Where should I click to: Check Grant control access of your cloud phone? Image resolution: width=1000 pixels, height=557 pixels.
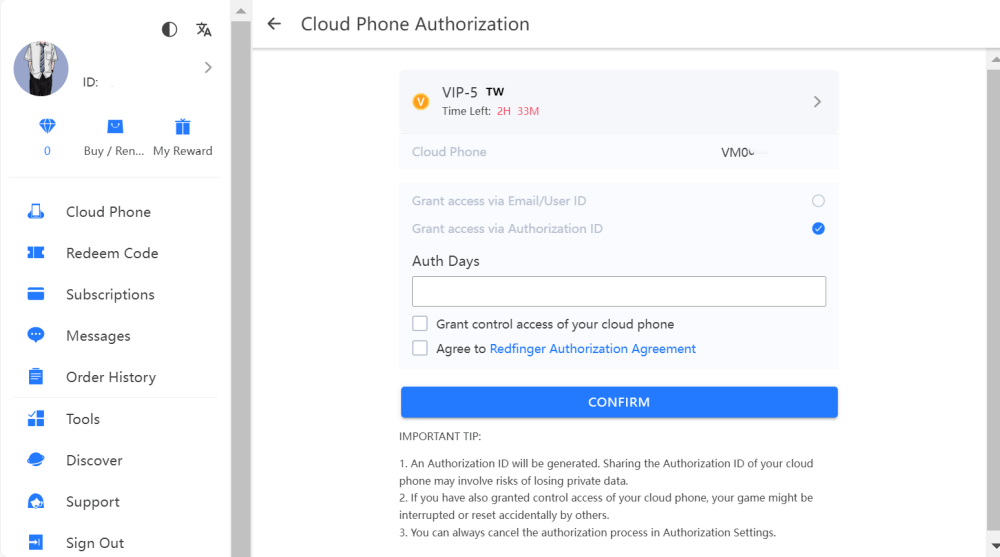420,323
